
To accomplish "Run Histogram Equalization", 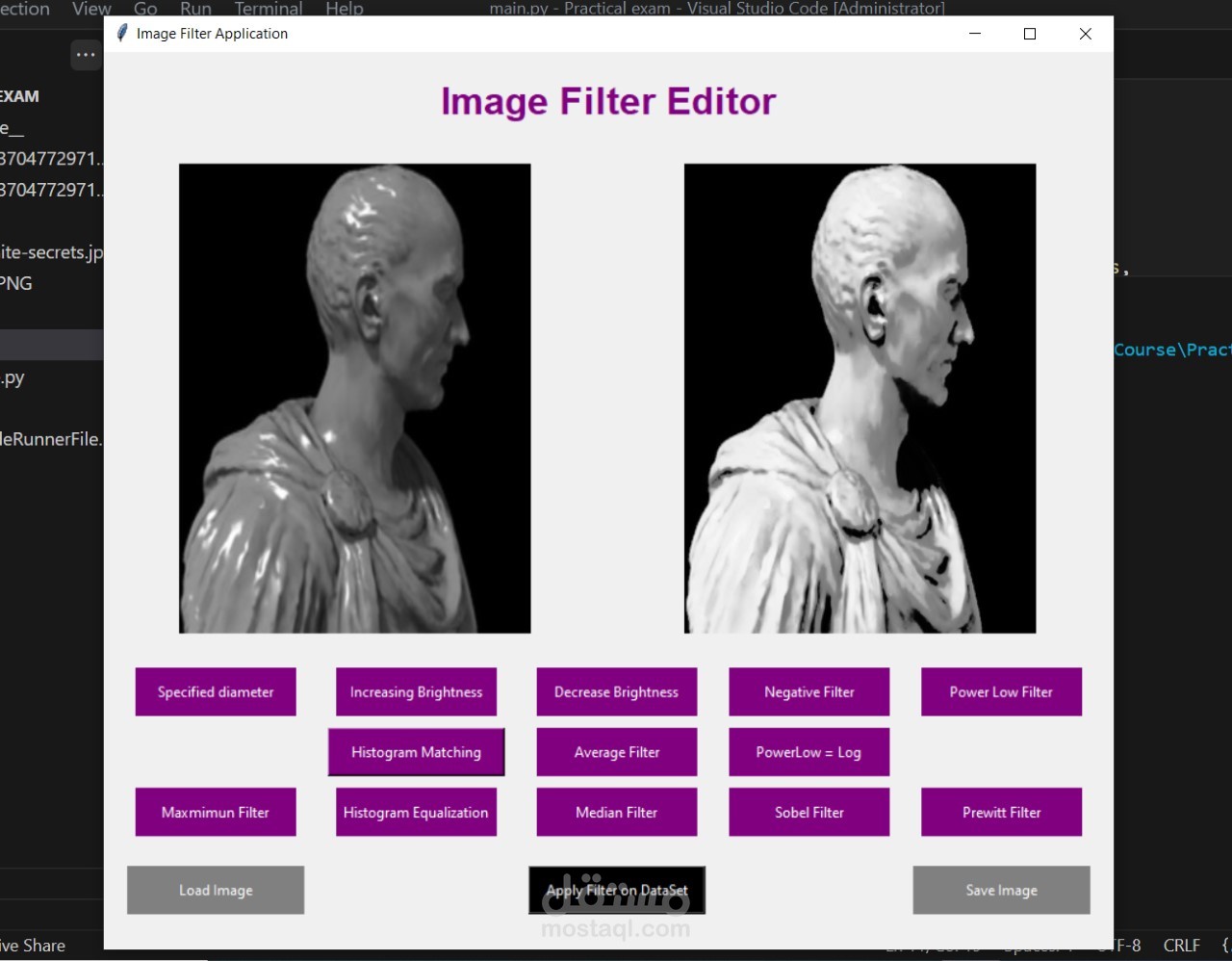I will pos(416,812).
